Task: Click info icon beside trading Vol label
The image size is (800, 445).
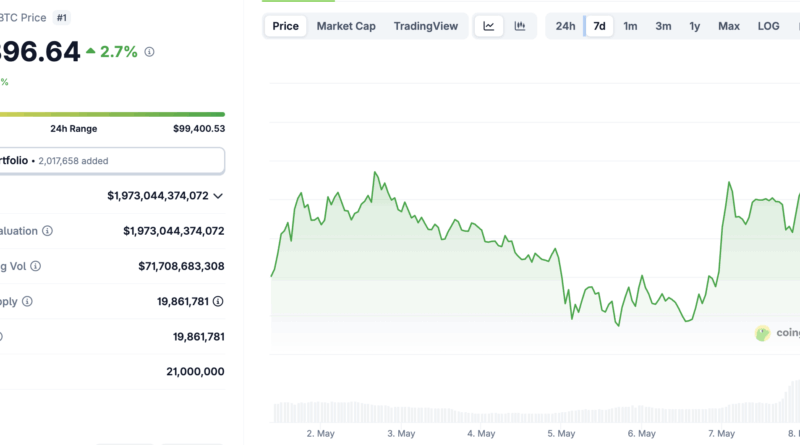Action: 35,266
